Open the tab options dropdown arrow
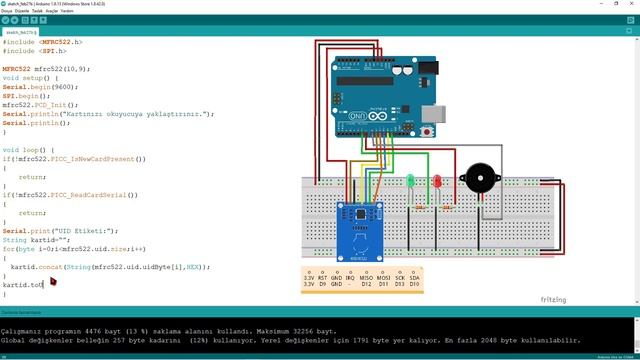This screenshot has height=360, width=640. pos(629,31)
